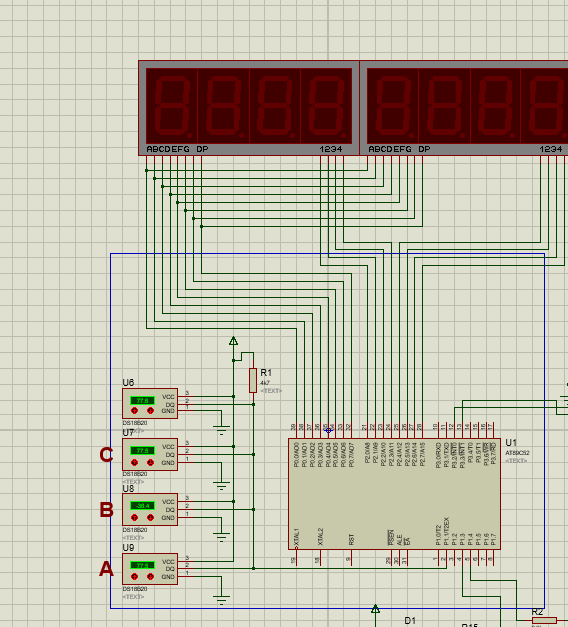Click the blue cross marker above port P0
This screenshot has width=568, height=627.
[328, 430]
